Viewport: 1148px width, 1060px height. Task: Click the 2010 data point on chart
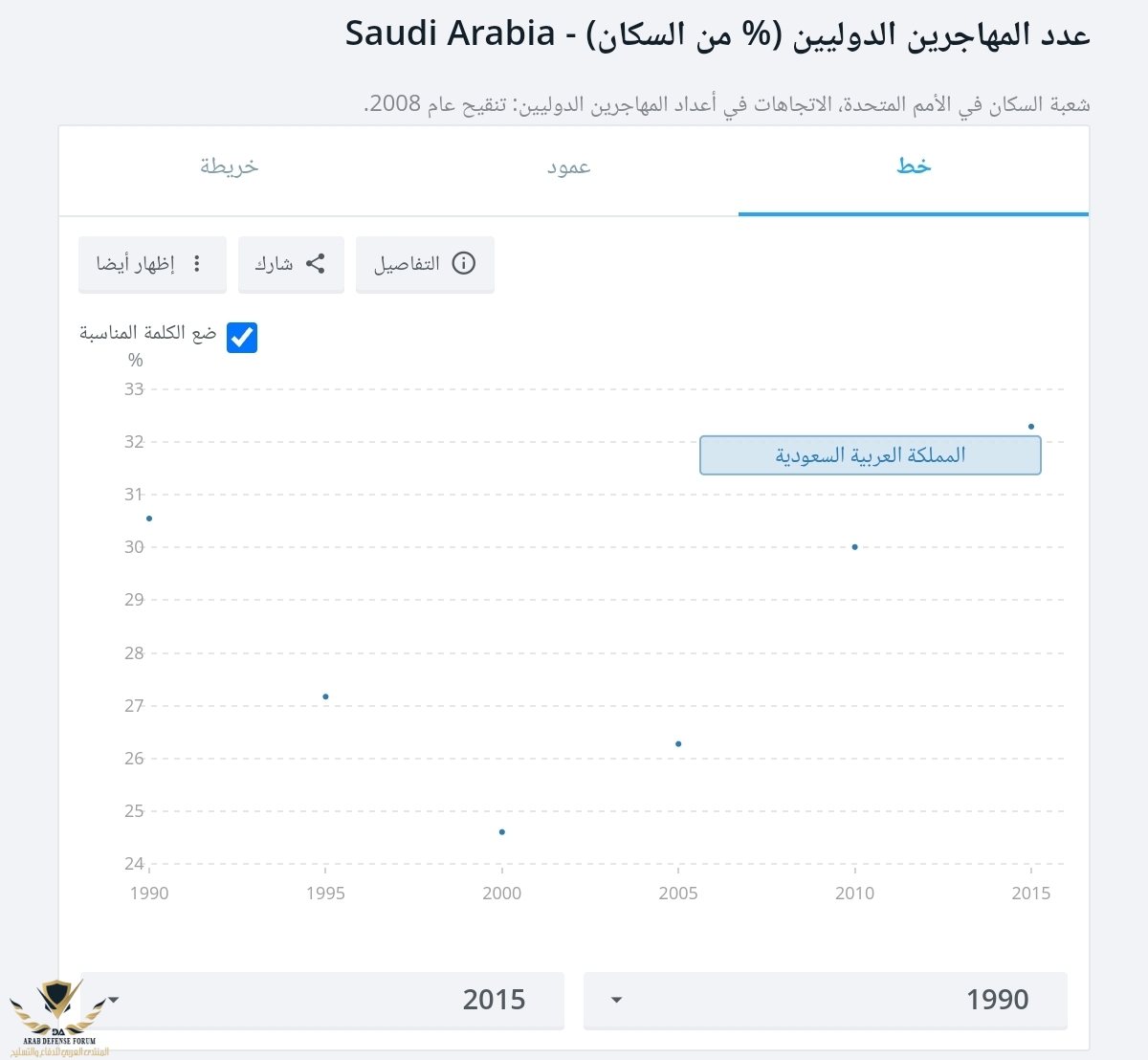point(854,547)
